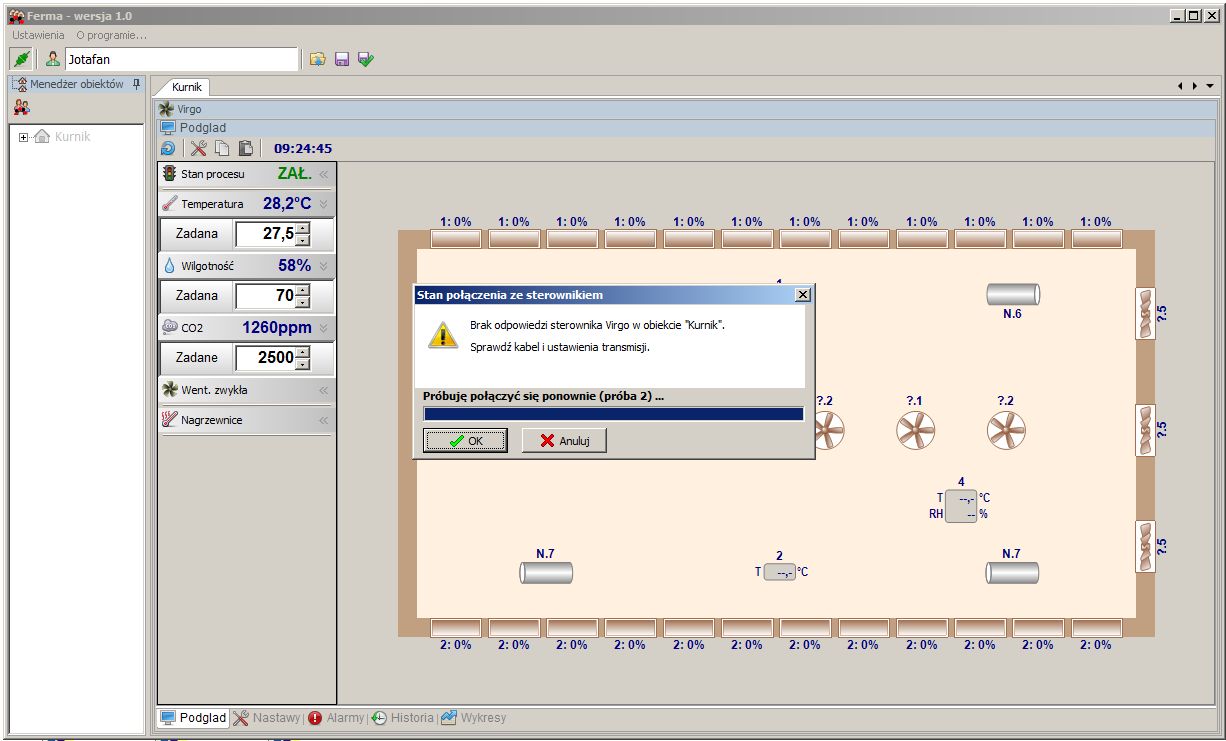The image size is (1226, 741).
Task: Expand the Kurnik tree node
Action: (x=23, y=137)
